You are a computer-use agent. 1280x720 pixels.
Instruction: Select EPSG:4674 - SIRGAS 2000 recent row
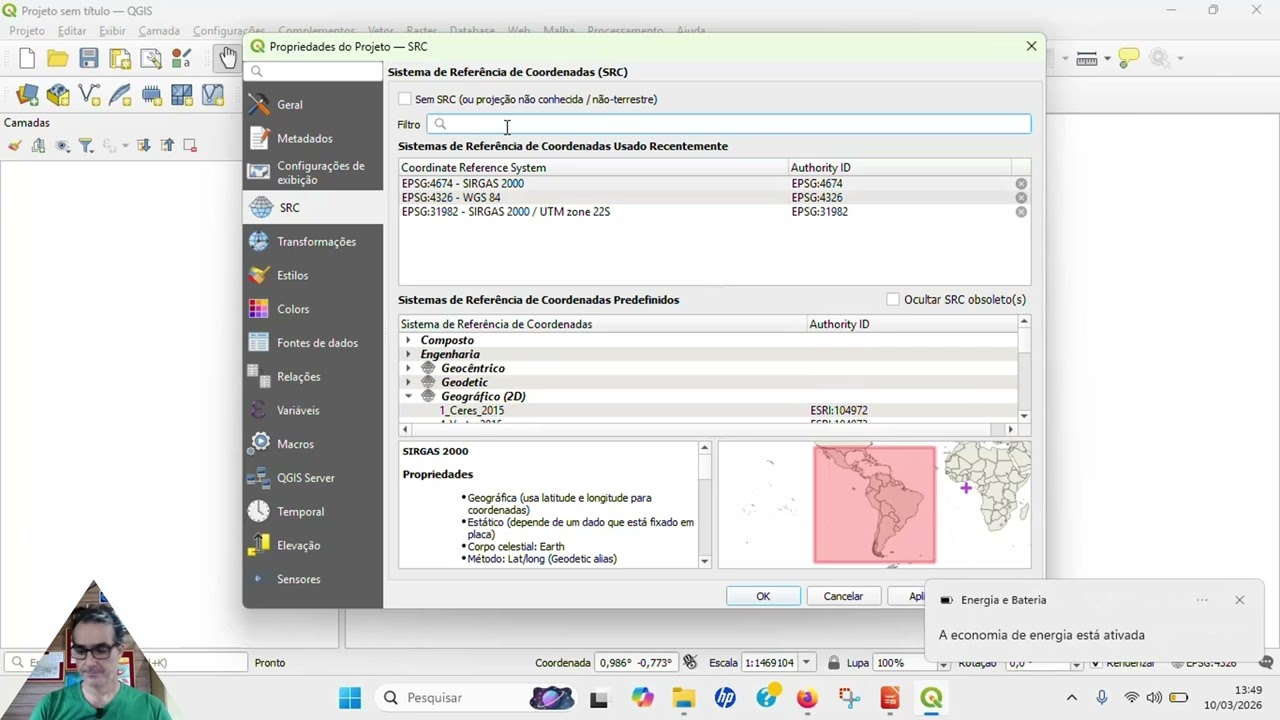(706, 184)
